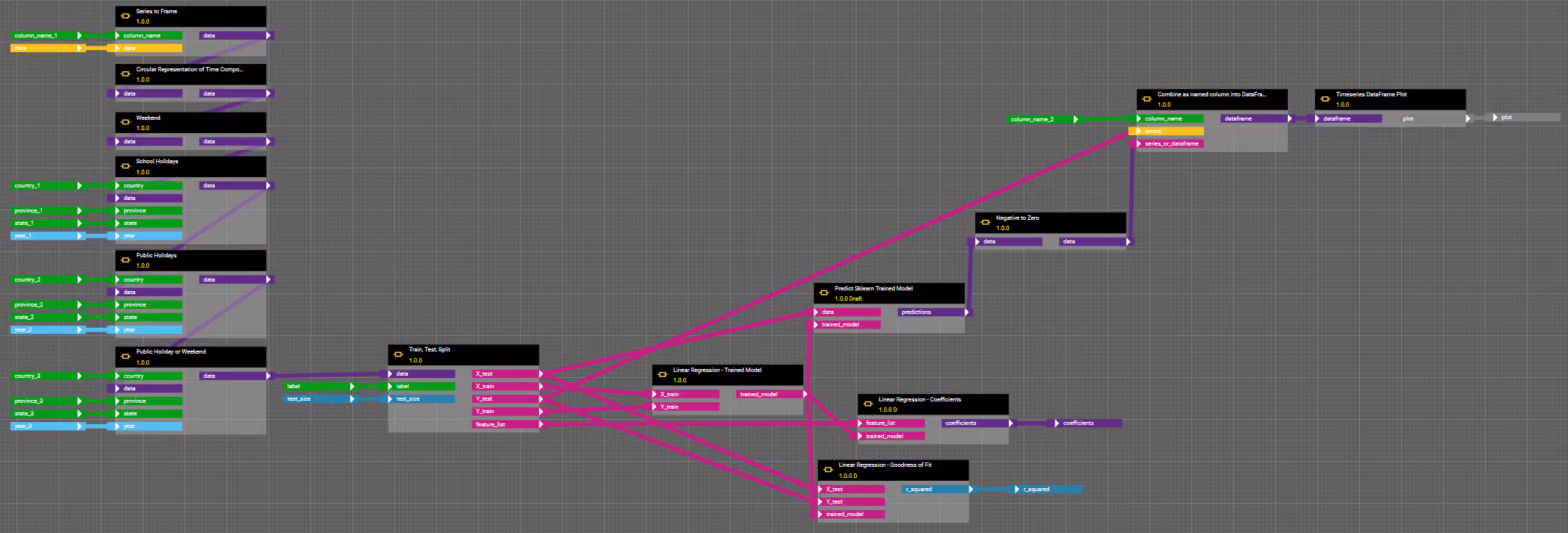Select the year_3 workflow input
Viewport: 1568px width, 533px height.
47,426
